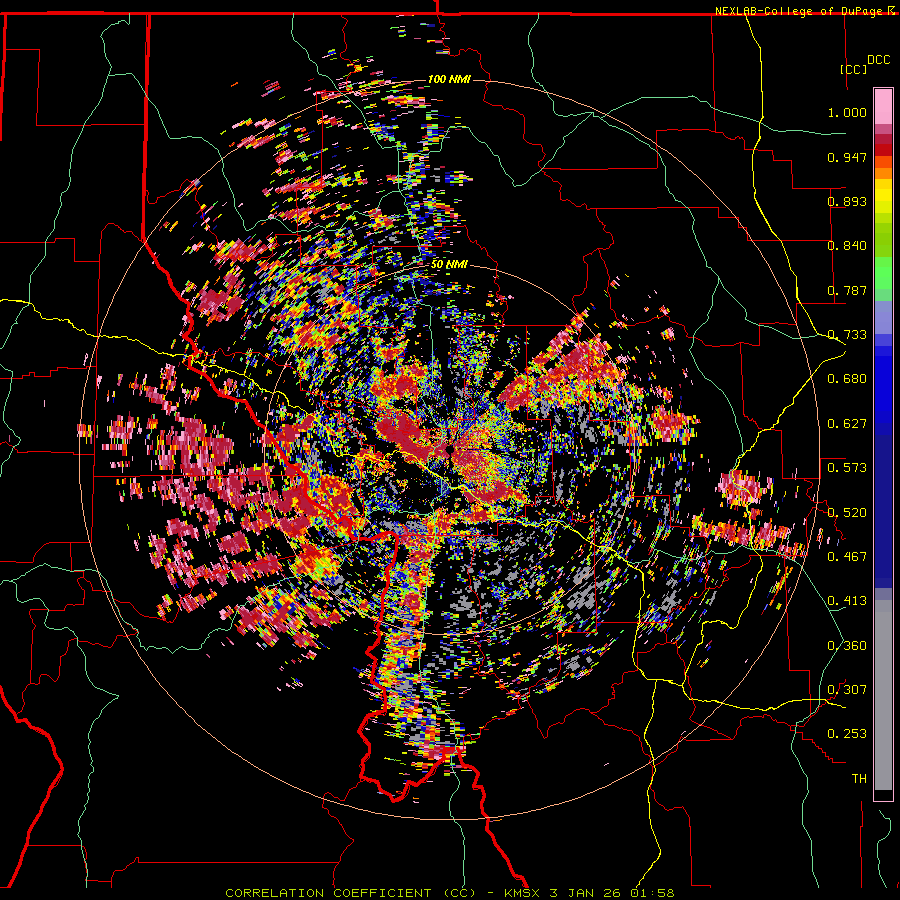Click the 0.467 legend value

[847, 556]
